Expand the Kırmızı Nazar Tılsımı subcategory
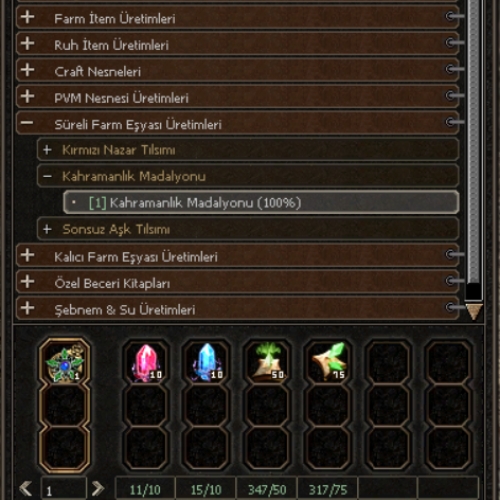 pyautogui.click(x=248, y=150)
